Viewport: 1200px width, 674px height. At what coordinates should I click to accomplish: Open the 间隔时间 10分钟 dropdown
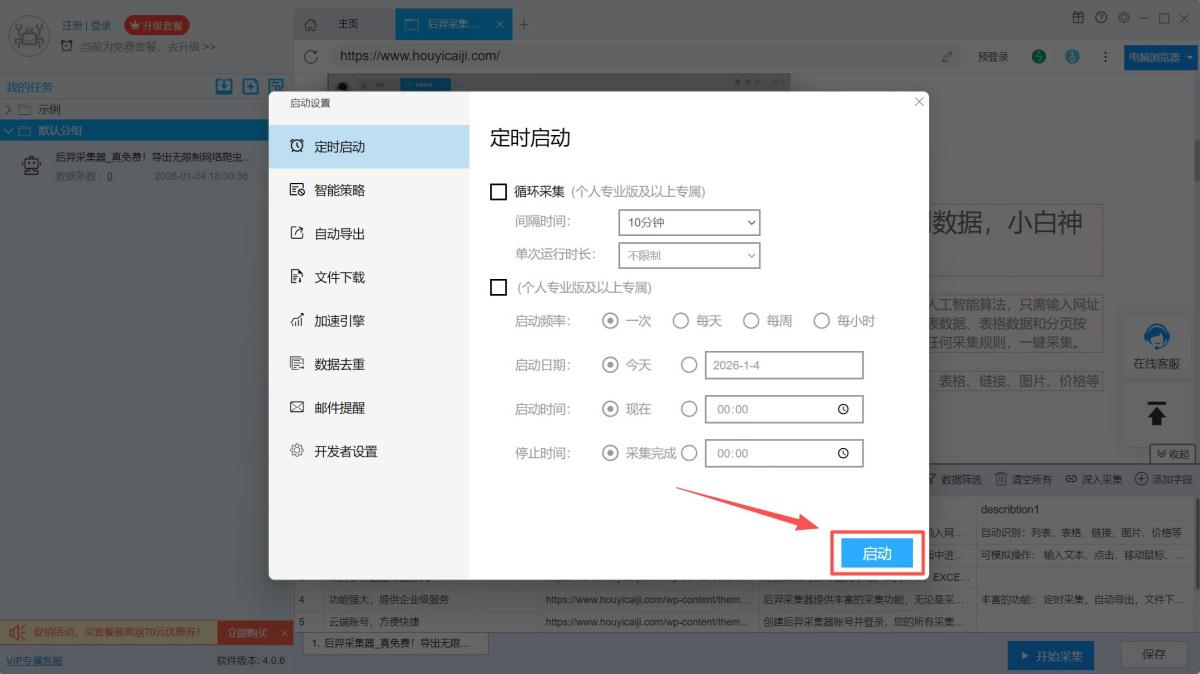point(689,222)
